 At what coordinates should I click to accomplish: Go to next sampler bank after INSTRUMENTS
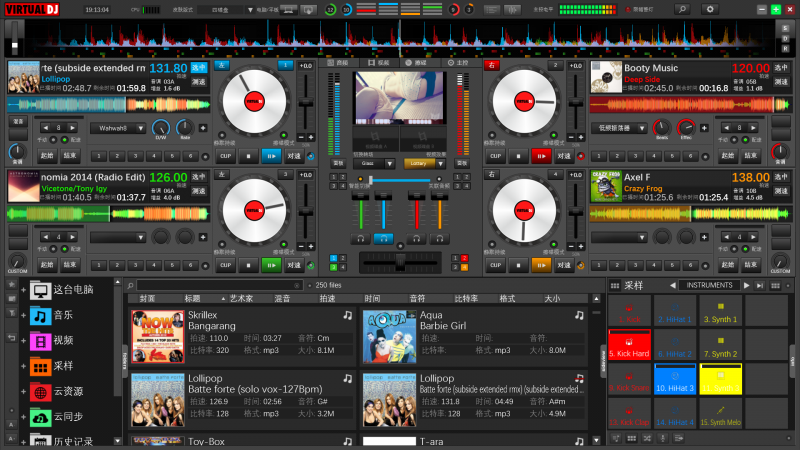click(x=746, y=286)
